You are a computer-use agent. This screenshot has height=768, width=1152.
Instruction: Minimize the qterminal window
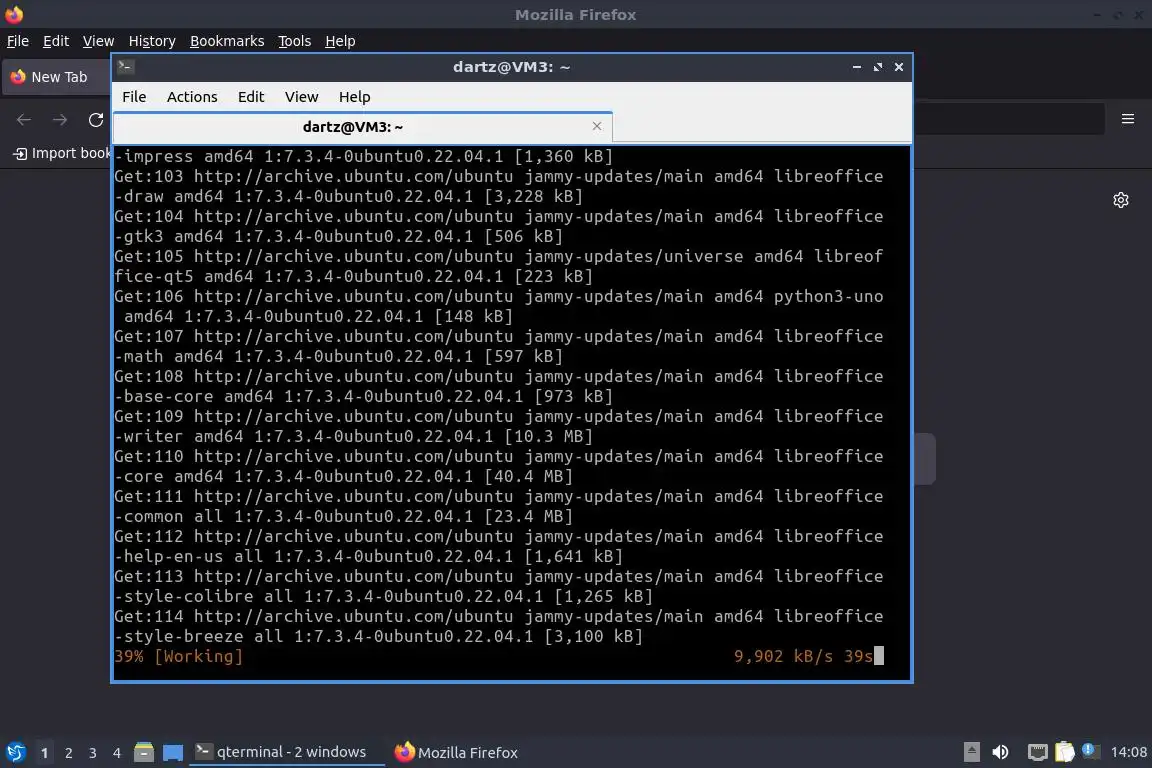click(857, 67)
